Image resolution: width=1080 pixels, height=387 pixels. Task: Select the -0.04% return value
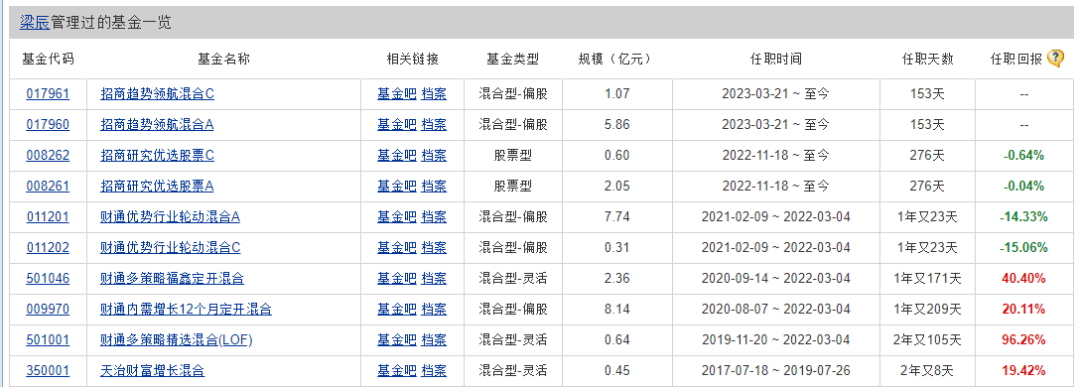point(1024,186)
